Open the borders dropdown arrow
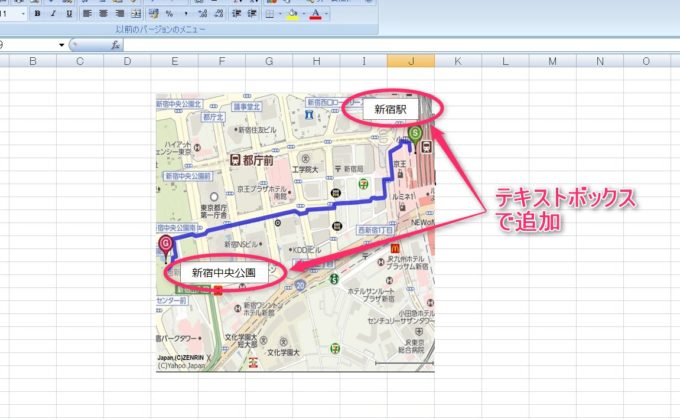 [280, 14]
